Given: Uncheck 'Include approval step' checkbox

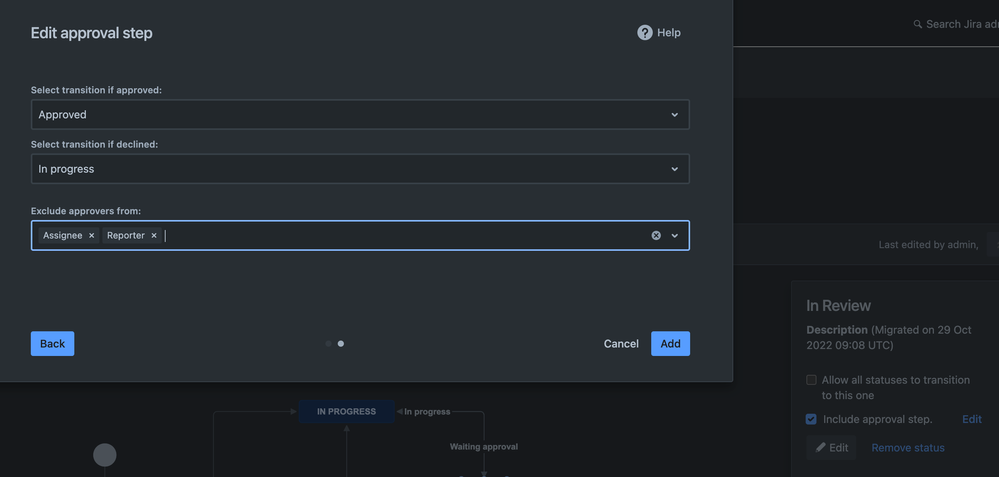Looking at the screenshot, I should (811, 419).
